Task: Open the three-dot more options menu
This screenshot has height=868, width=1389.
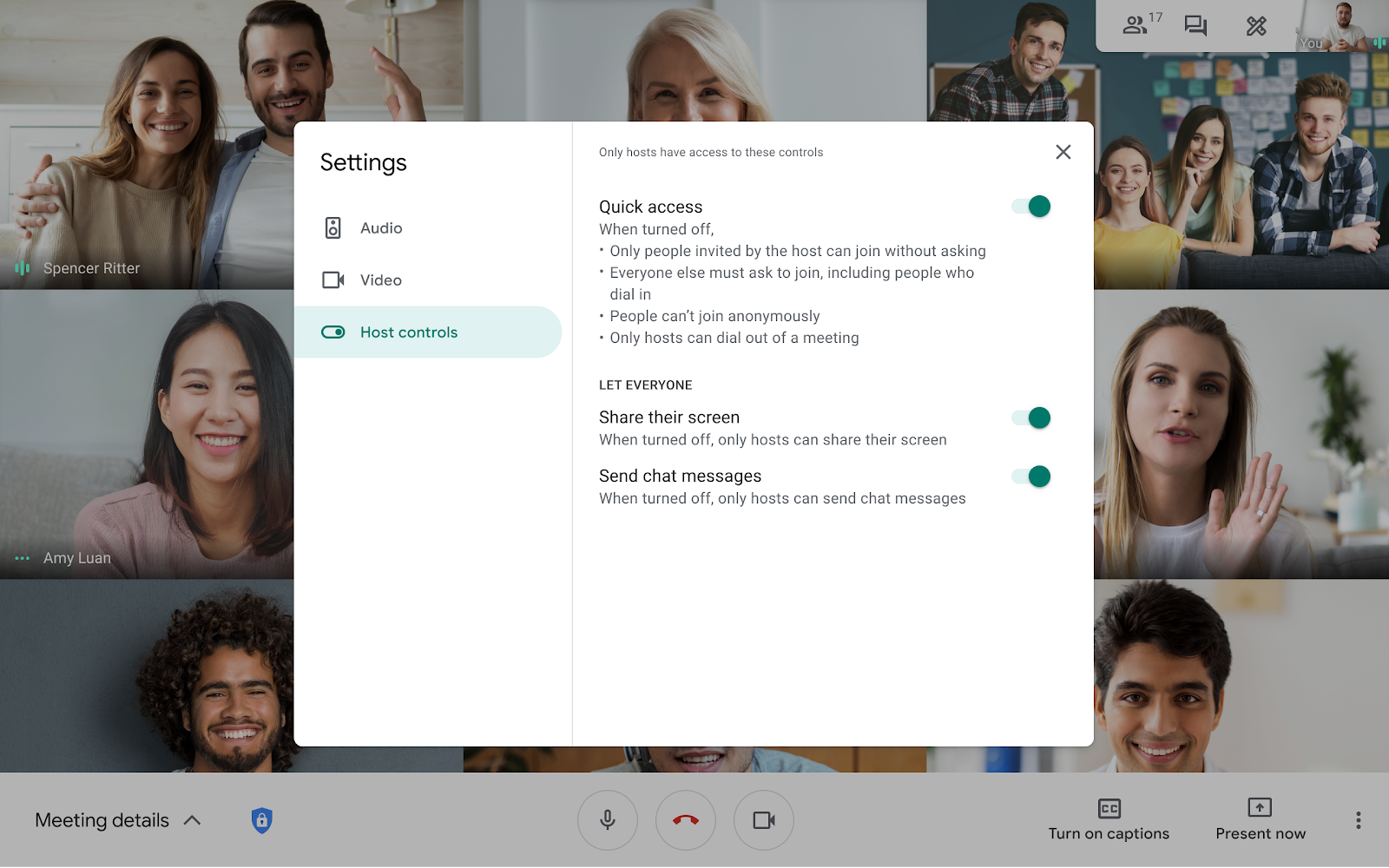Action: click(1358, 819)
